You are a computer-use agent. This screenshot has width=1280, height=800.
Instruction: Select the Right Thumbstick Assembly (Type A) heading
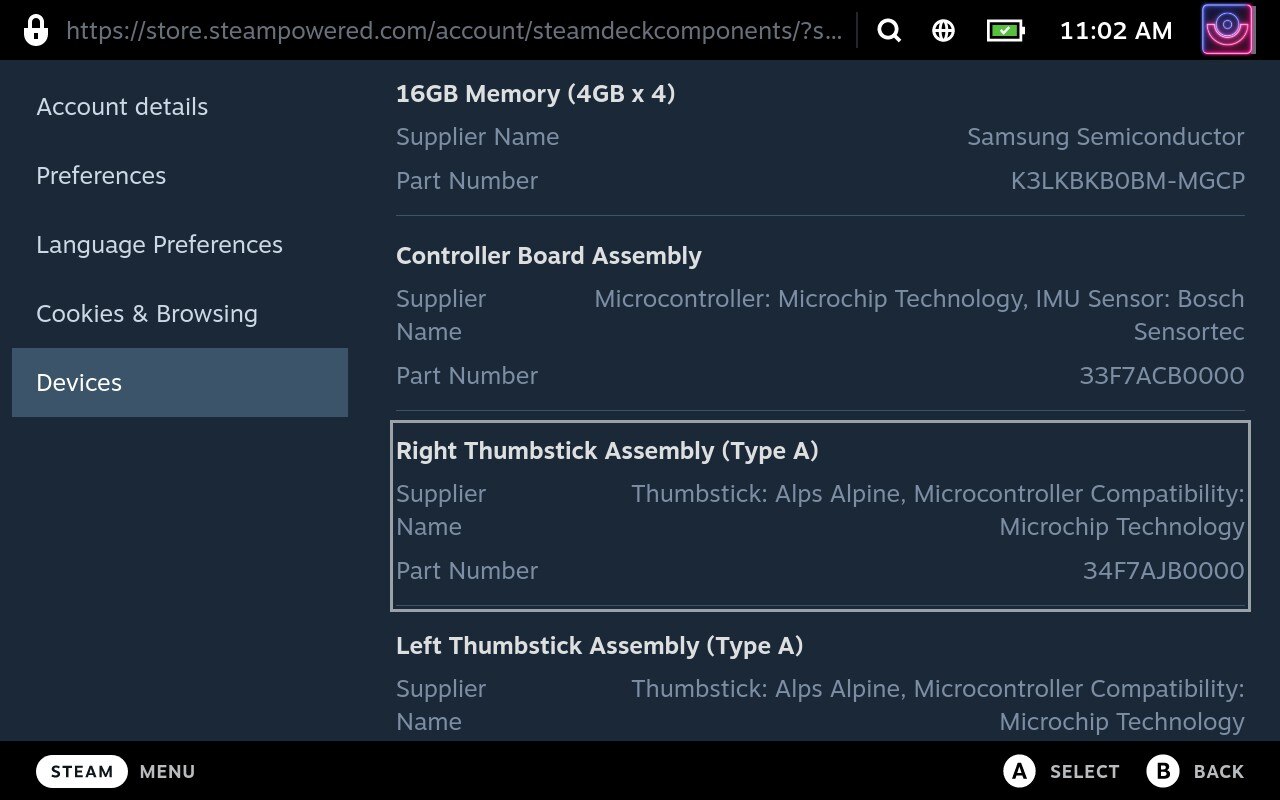coord(607,451)
